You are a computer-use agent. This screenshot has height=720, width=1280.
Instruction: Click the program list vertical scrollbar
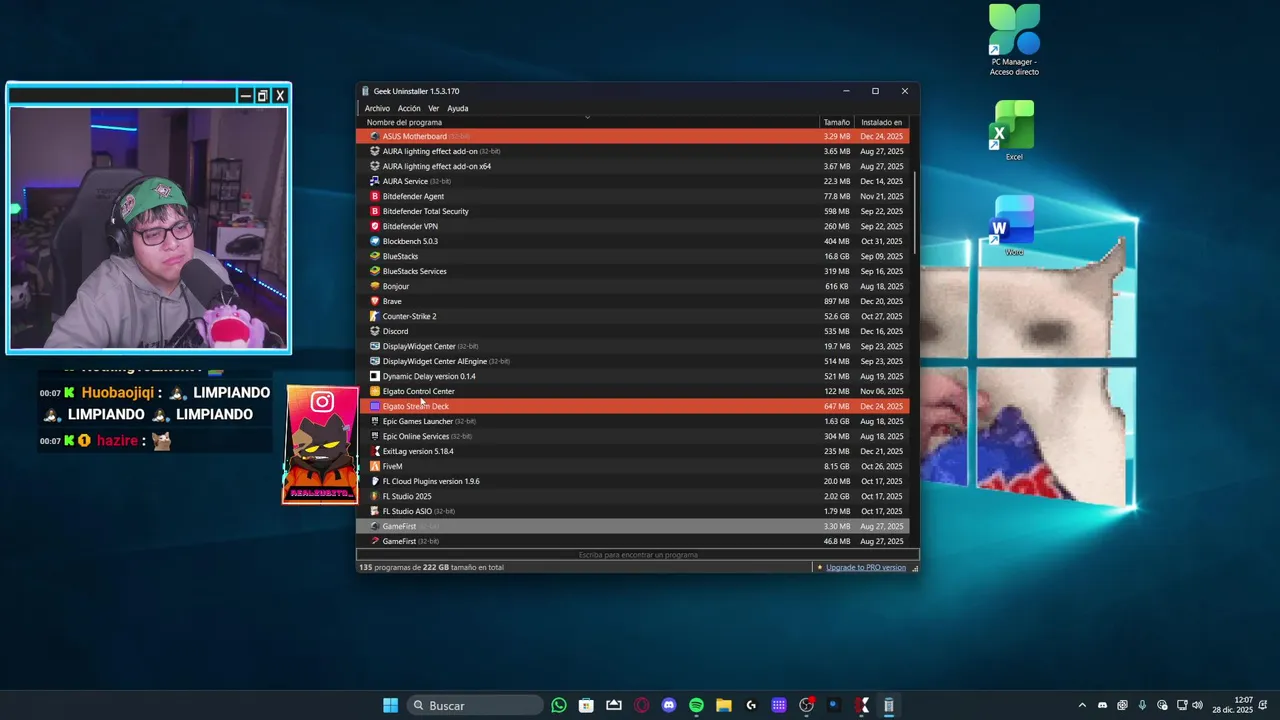coord(914,212)
